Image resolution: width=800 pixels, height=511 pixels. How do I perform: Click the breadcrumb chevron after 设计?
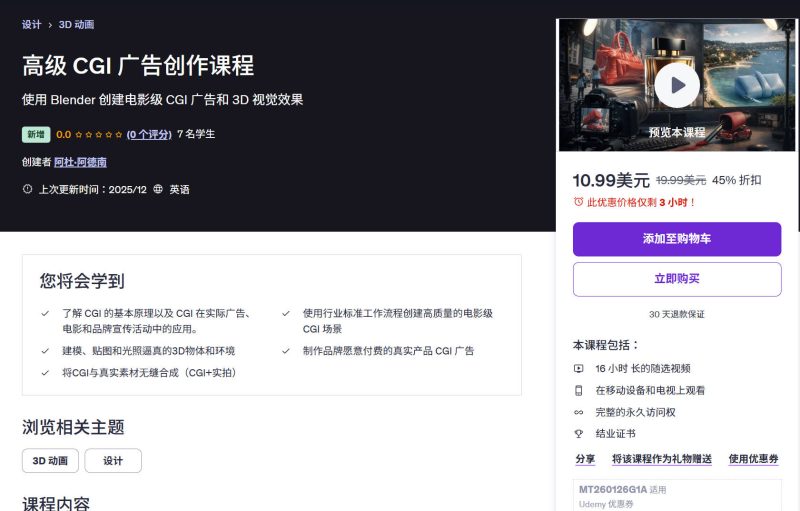tap(50, 25)
